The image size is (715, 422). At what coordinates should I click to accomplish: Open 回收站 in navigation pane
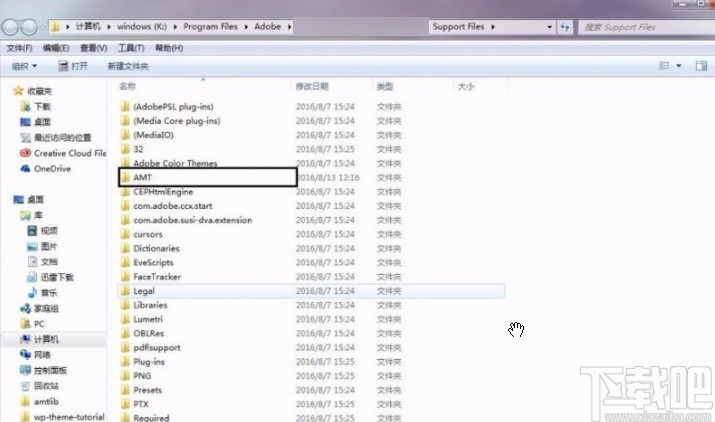coord(39,386)
